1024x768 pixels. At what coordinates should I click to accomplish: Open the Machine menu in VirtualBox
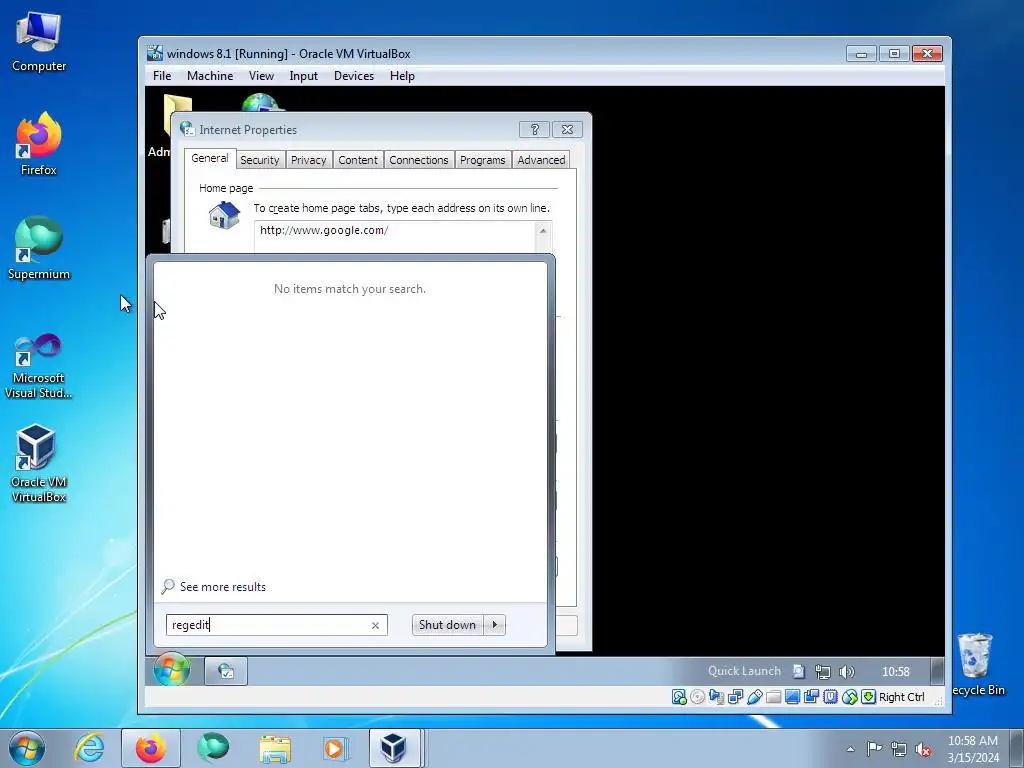[x=210, y=76]
